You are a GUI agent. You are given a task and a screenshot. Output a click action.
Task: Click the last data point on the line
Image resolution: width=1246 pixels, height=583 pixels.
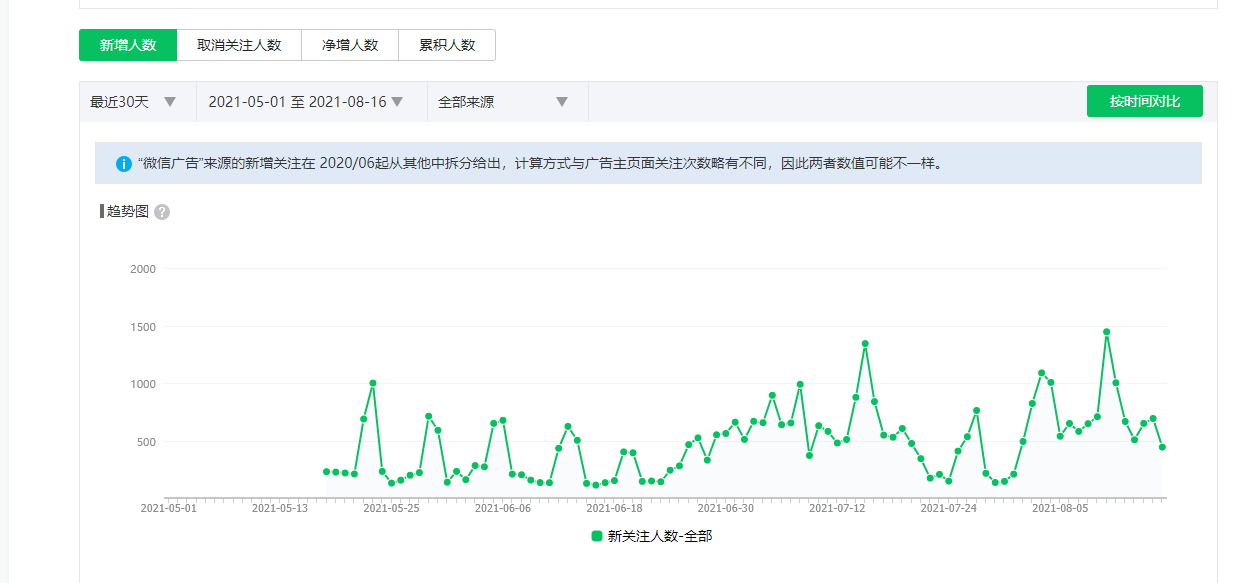1162,447
